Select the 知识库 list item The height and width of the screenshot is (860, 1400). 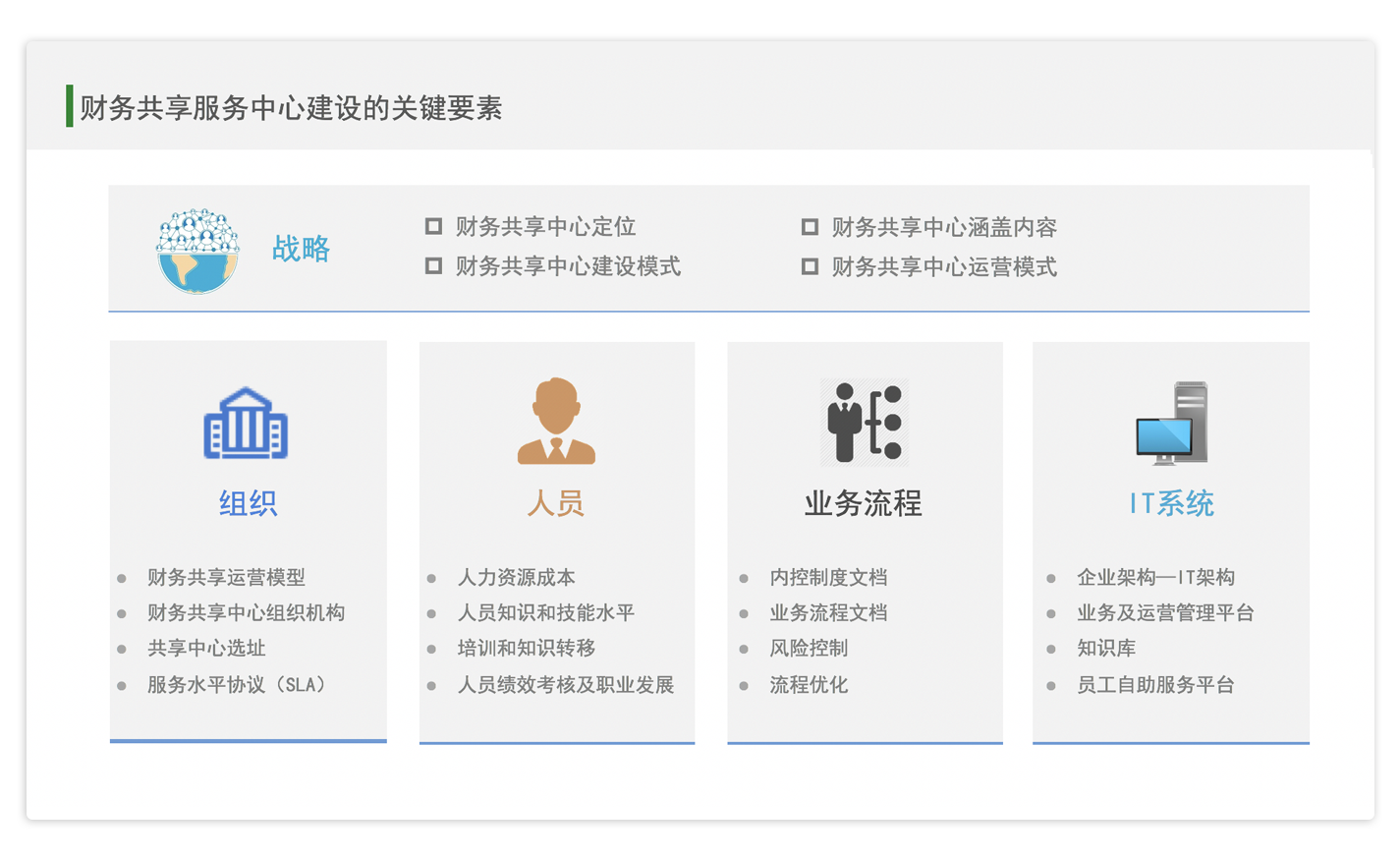pos(1106,649)
